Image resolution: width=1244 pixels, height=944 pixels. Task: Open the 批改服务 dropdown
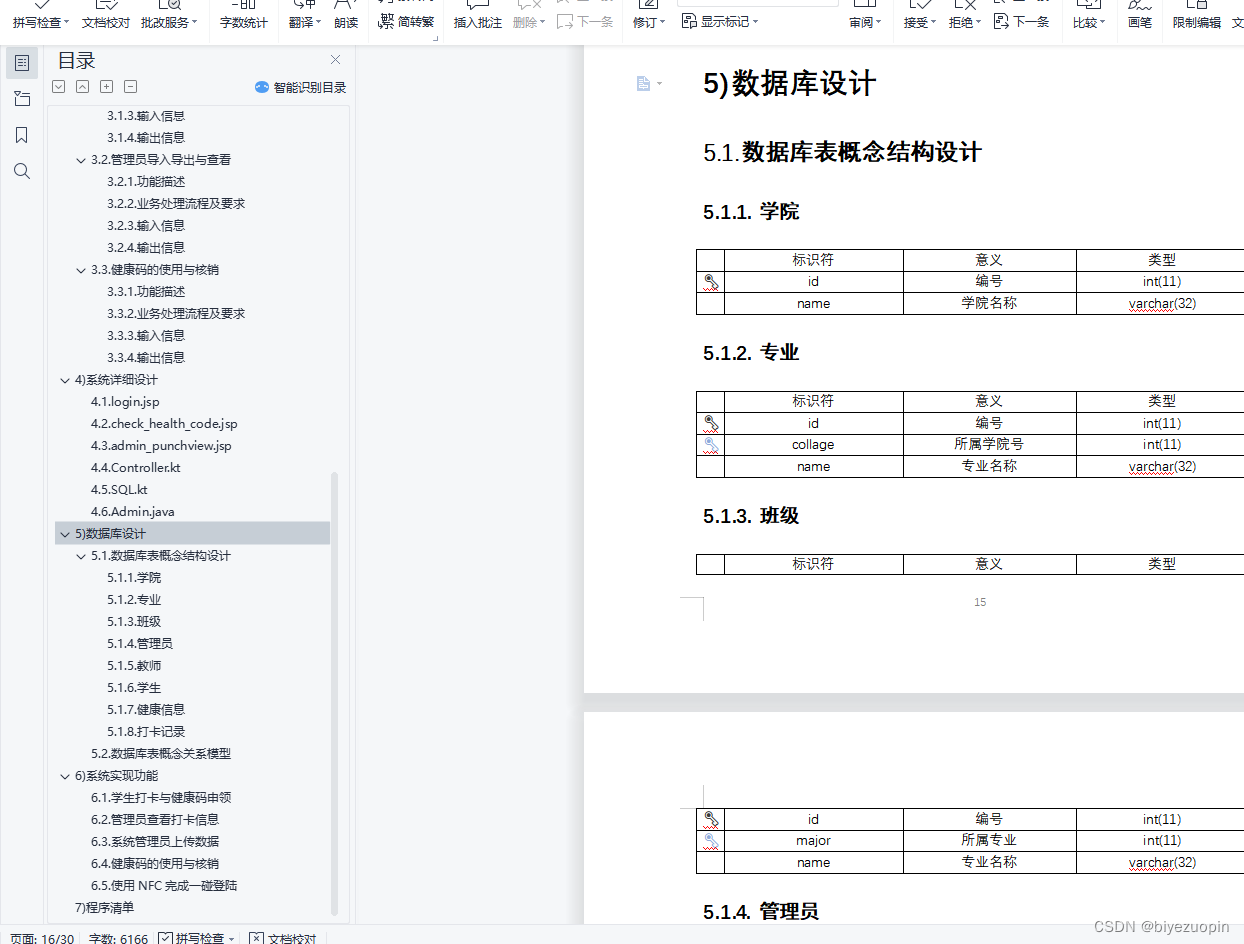168,22
